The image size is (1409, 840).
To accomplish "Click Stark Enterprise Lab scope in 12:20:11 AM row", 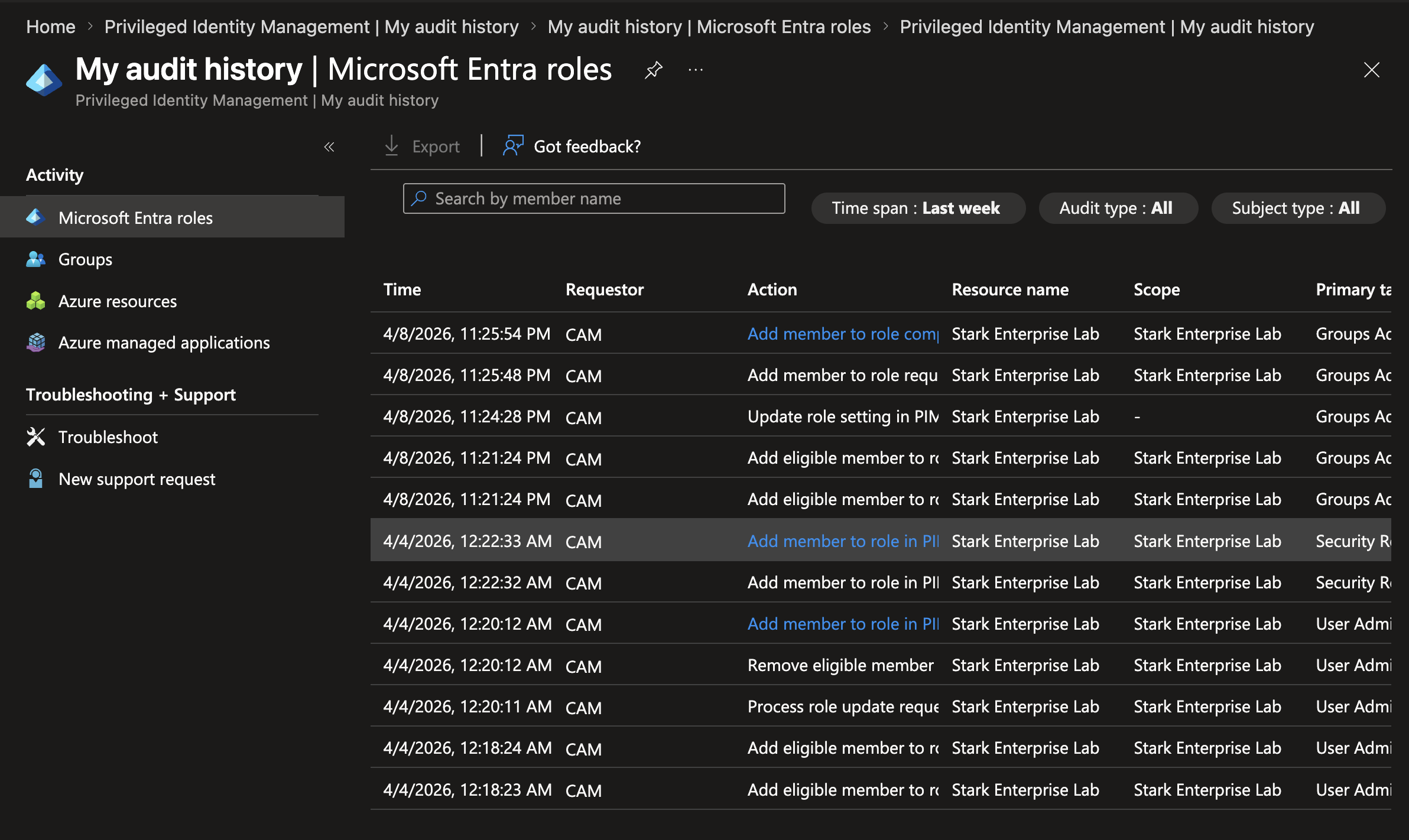I will pos(1207,706).
